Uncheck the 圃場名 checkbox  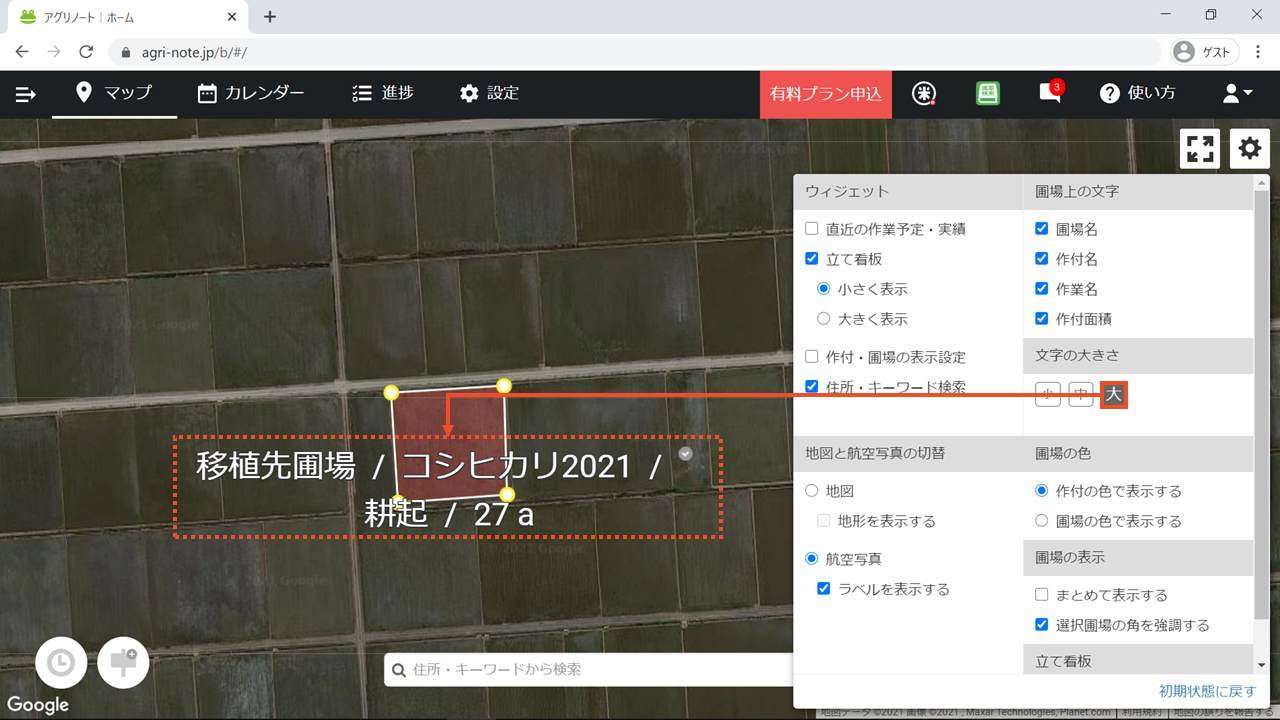[x=1041, y=229]
